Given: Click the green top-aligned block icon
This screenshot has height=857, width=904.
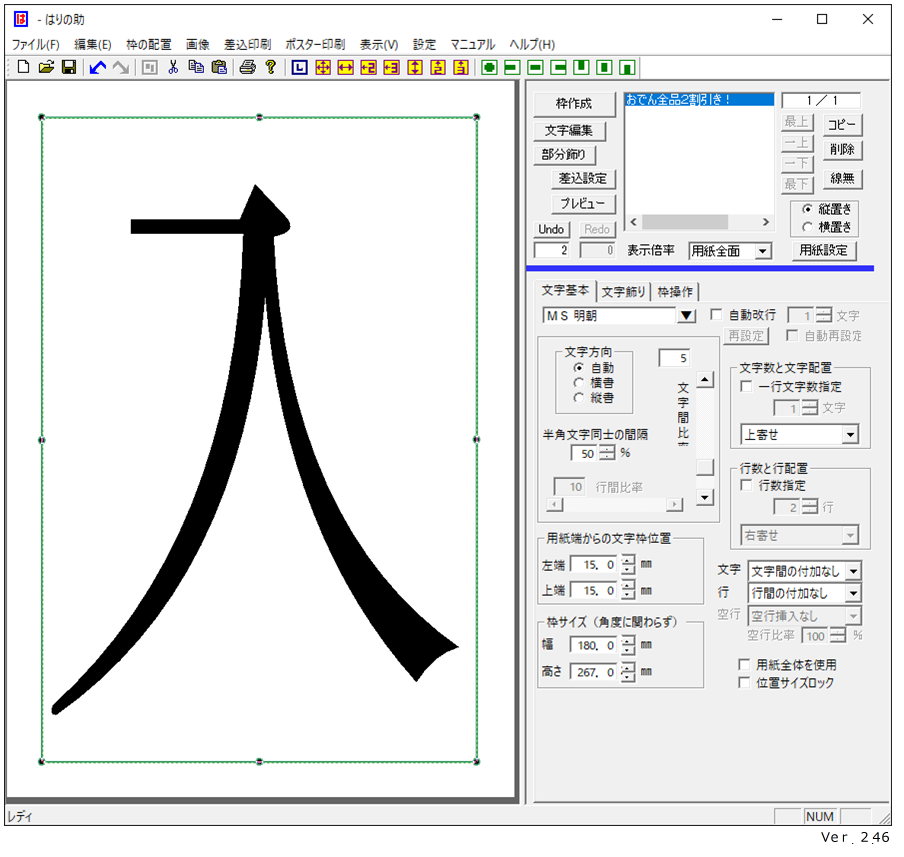Looking at the screenshot, I should coord(581,67).
